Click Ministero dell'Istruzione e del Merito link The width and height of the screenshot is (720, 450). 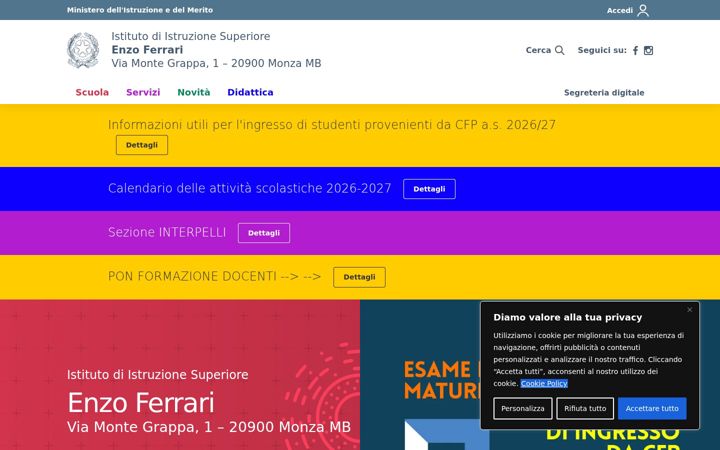(x=140, y=10)
